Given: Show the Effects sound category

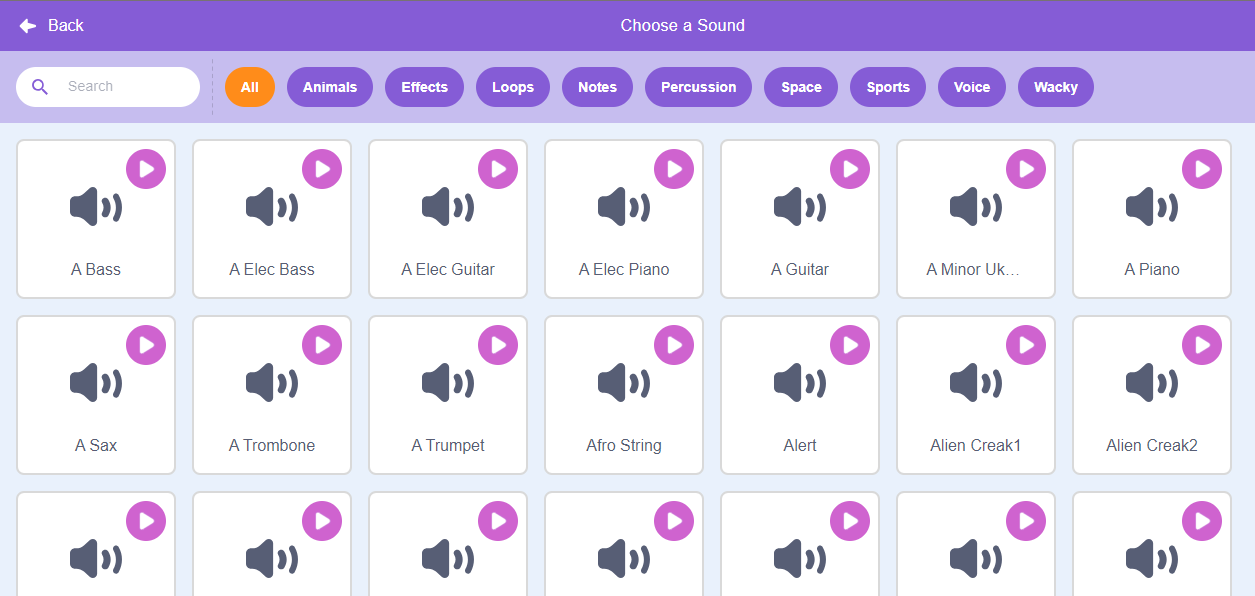Looking at the screenshot, I should point(425,87).
